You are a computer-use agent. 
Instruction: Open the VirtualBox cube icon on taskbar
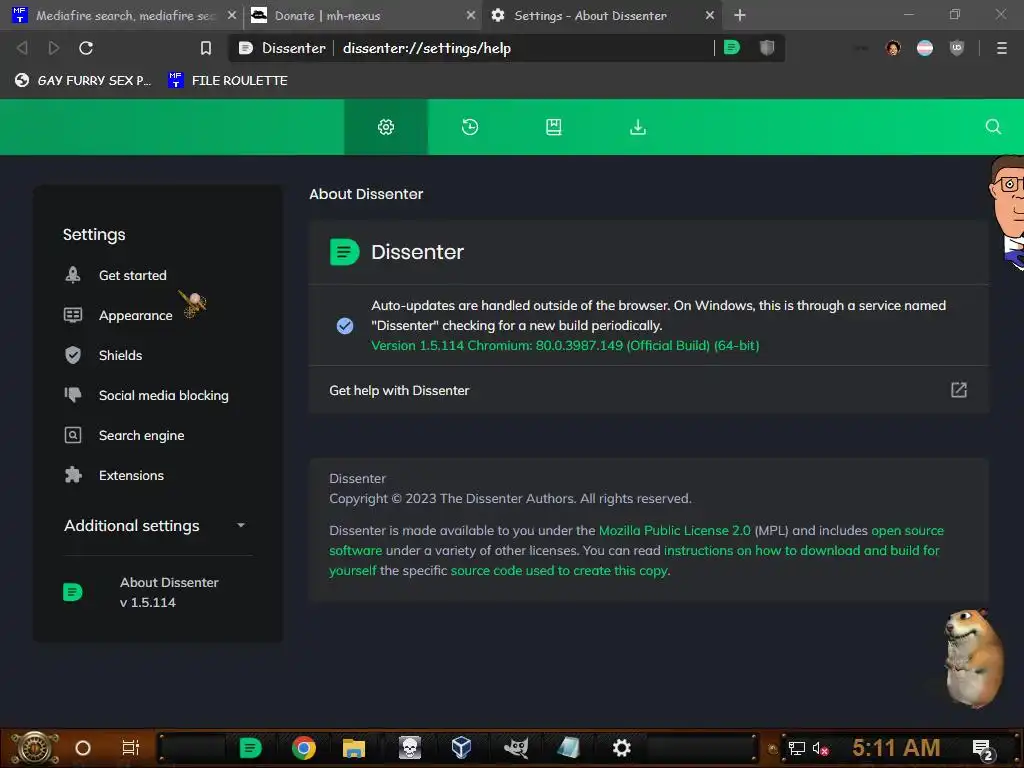tap(462, 748)
